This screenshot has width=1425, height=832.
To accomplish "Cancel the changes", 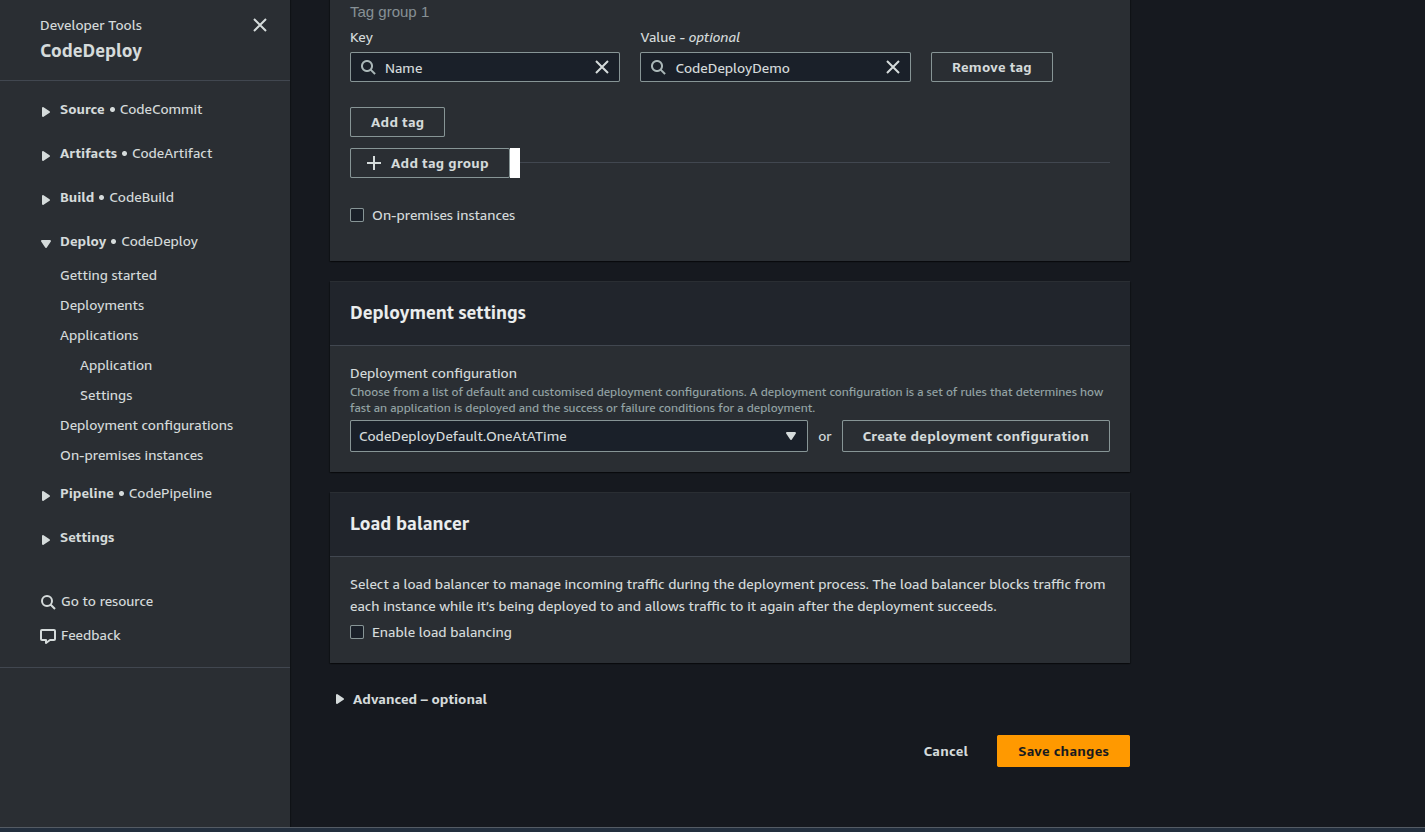I will (x=945, y=751).
